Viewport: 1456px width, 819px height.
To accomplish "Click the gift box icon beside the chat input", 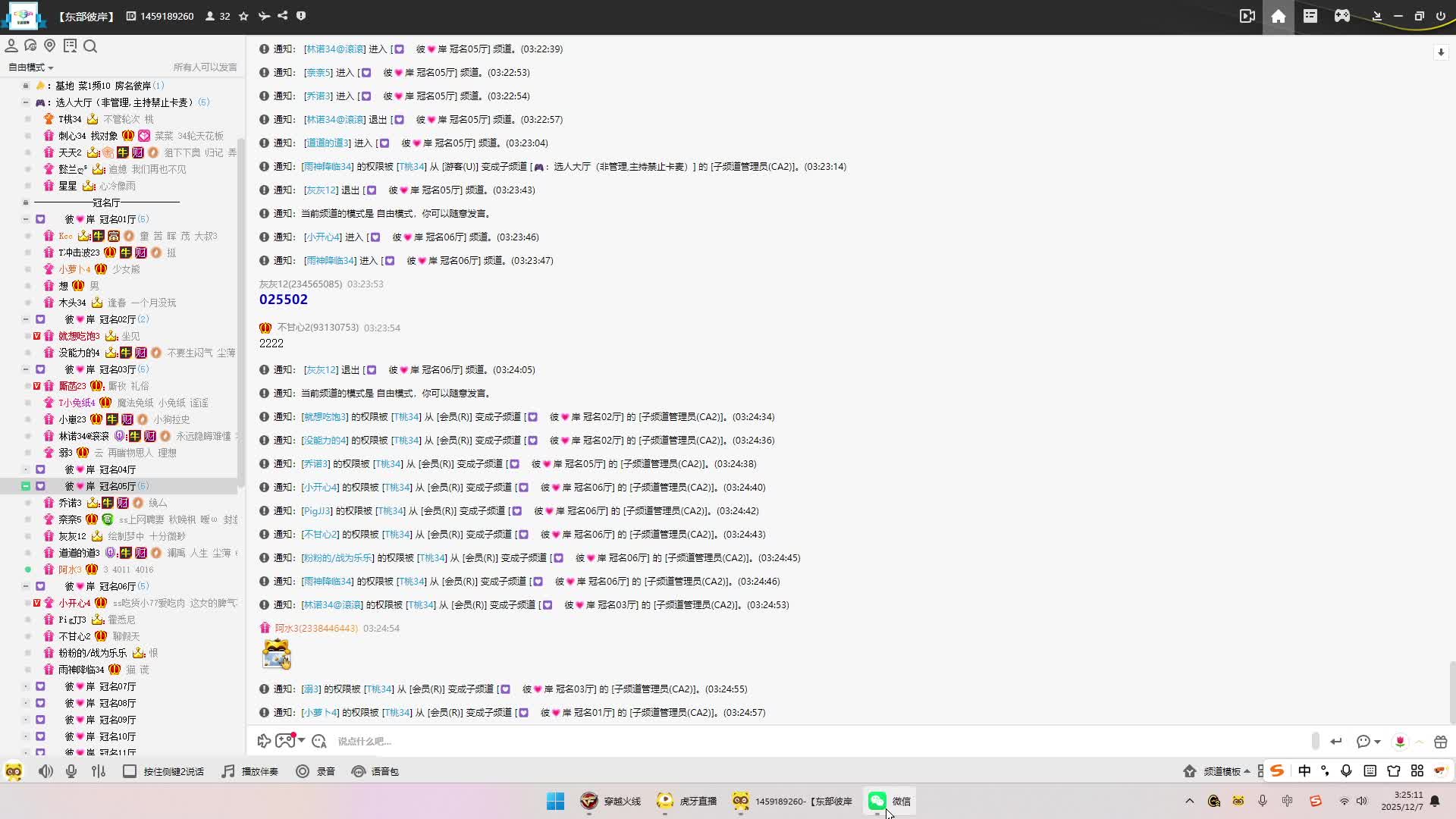I will pos(1441,742).
